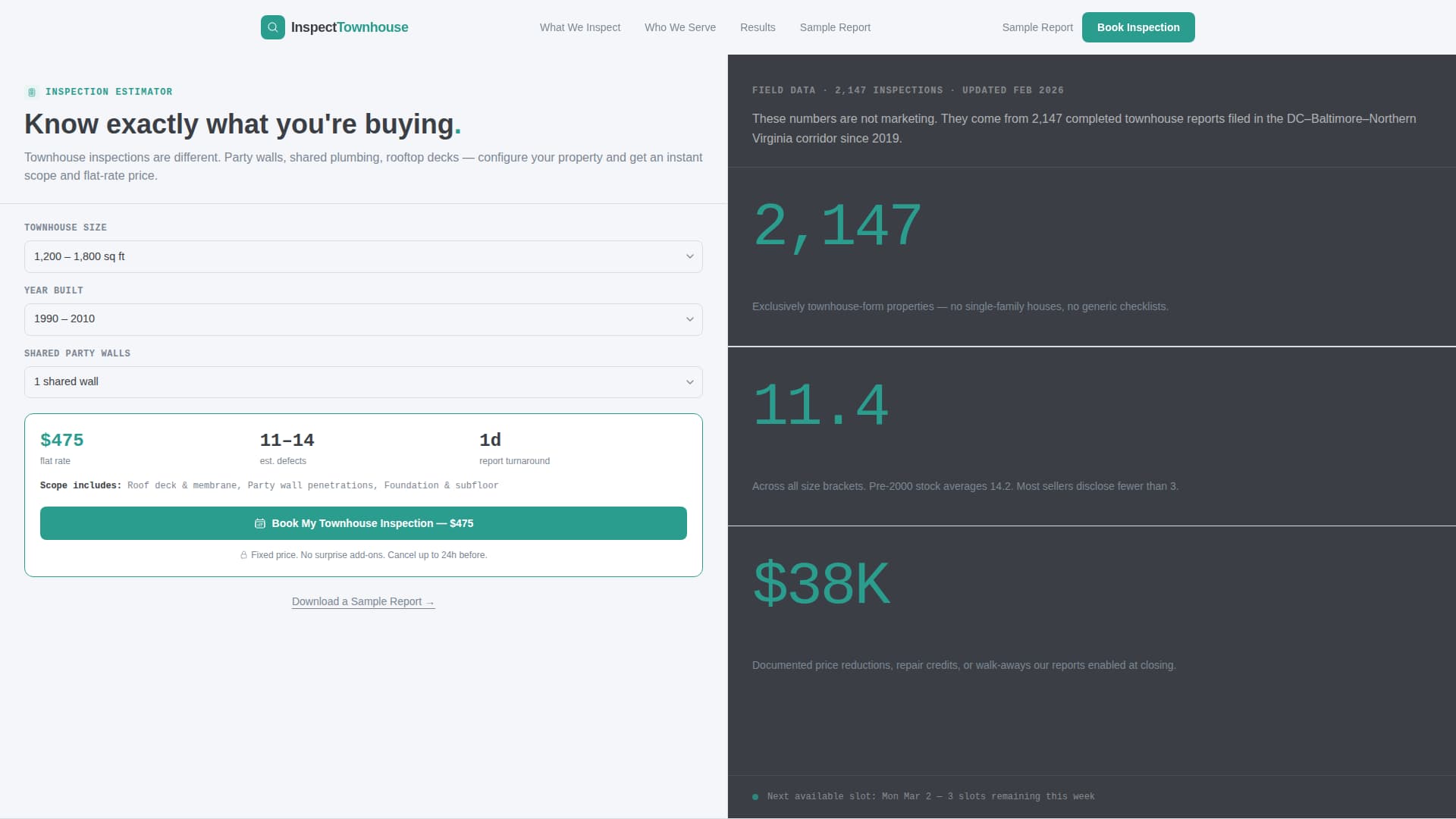Click the small icon before INSPECTION ESTIMATOR
The height and width of the screenshot is (819, 1456).
31,92
